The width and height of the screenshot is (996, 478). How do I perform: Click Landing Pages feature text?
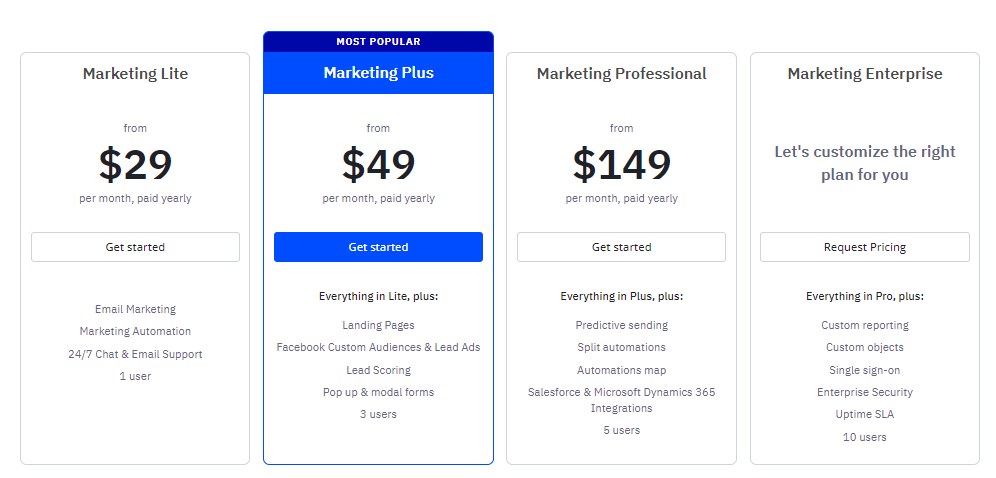coord(378,325)
